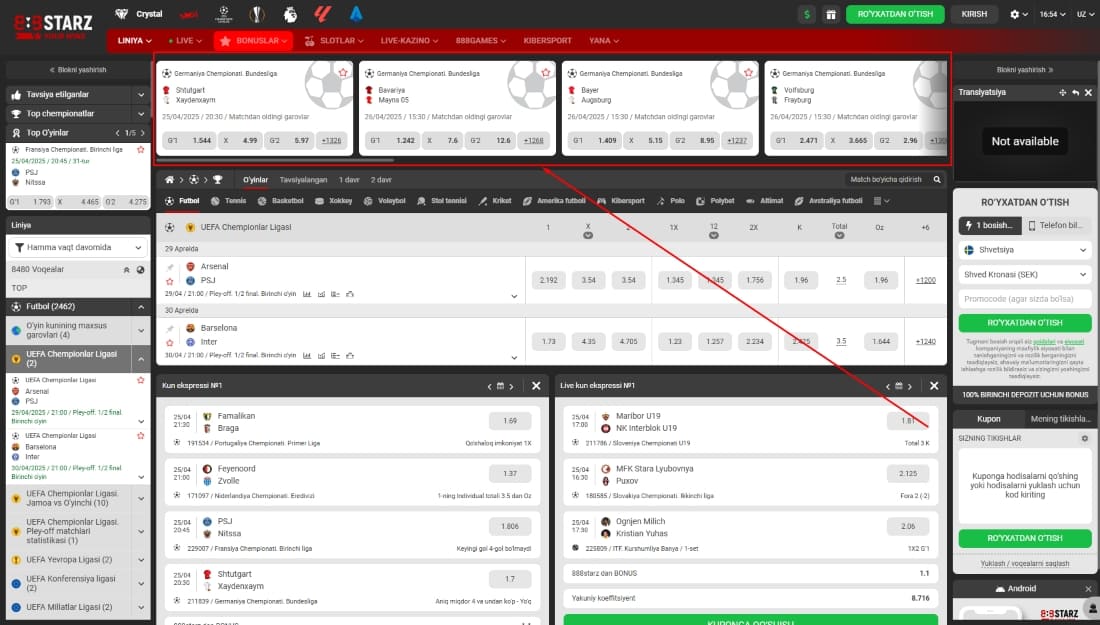Star the Arsenal–PSJ entry in left sidebar
Viewport: 1100px width, 625px height.
click(x=141, y=380)
